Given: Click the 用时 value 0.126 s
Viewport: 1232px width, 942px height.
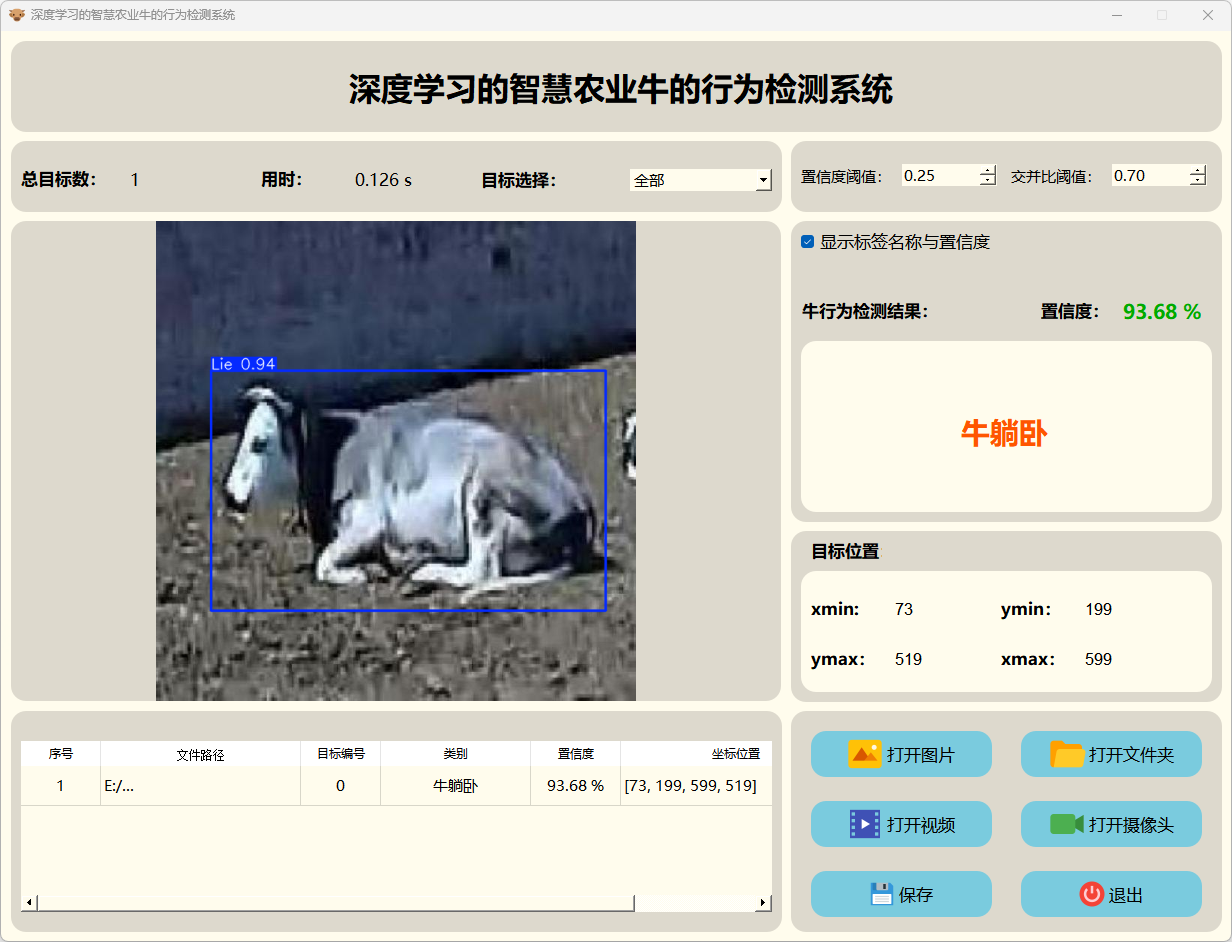Looking at the screenshot, I should click(383, 180).
